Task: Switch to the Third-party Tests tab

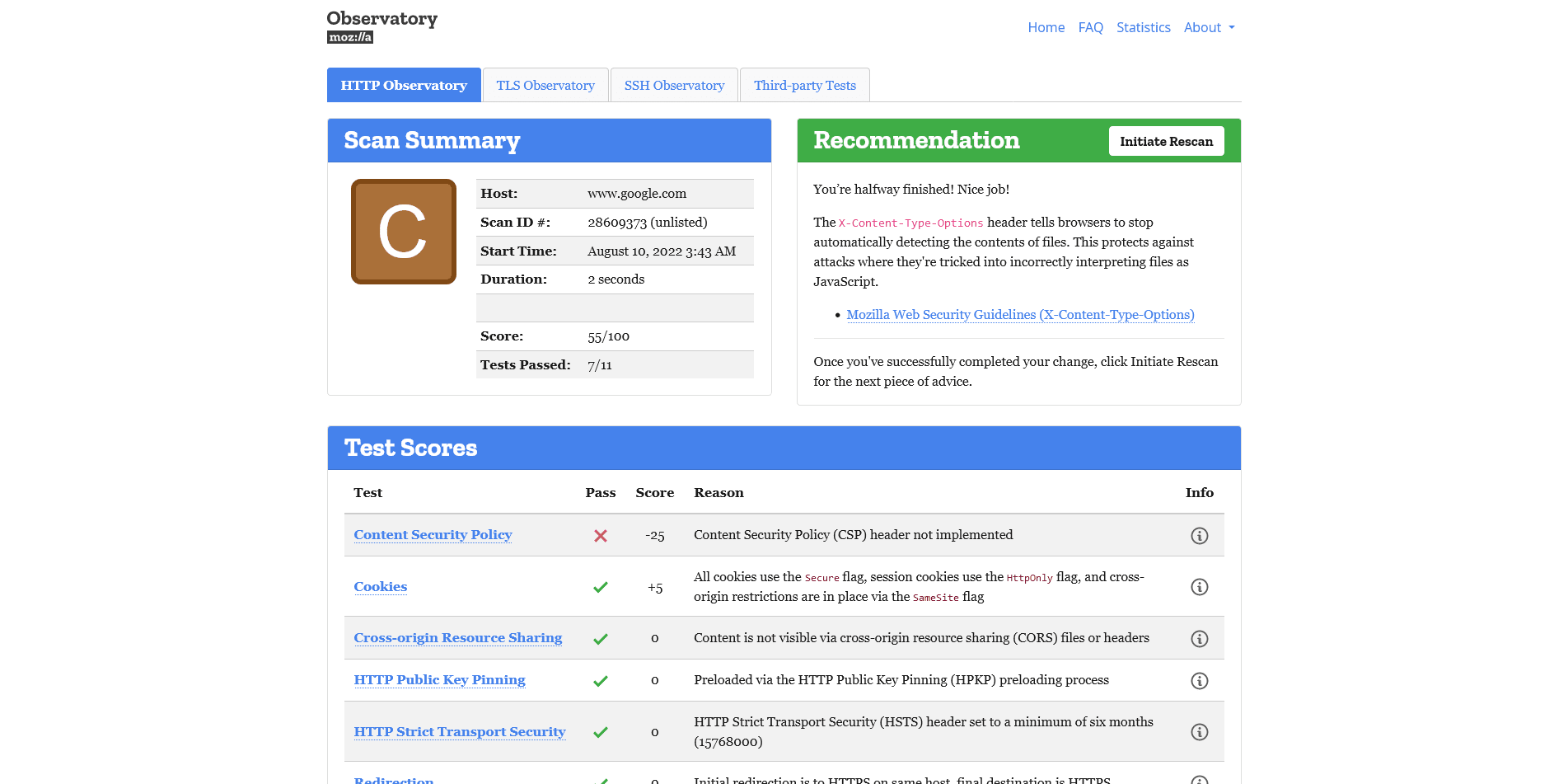Action: coord(804,85)
